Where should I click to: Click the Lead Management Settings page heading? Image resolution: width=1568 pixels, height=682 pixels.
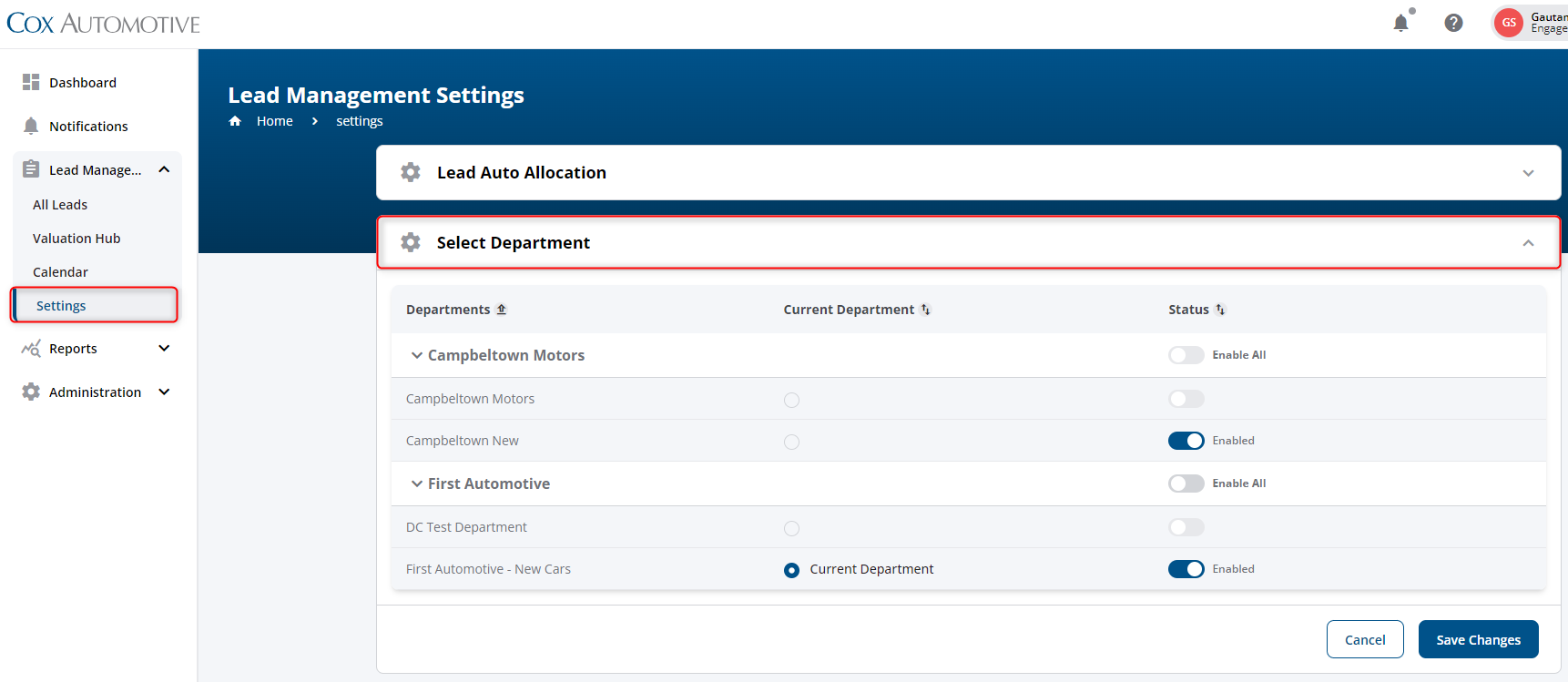click(x=376, y=95)
